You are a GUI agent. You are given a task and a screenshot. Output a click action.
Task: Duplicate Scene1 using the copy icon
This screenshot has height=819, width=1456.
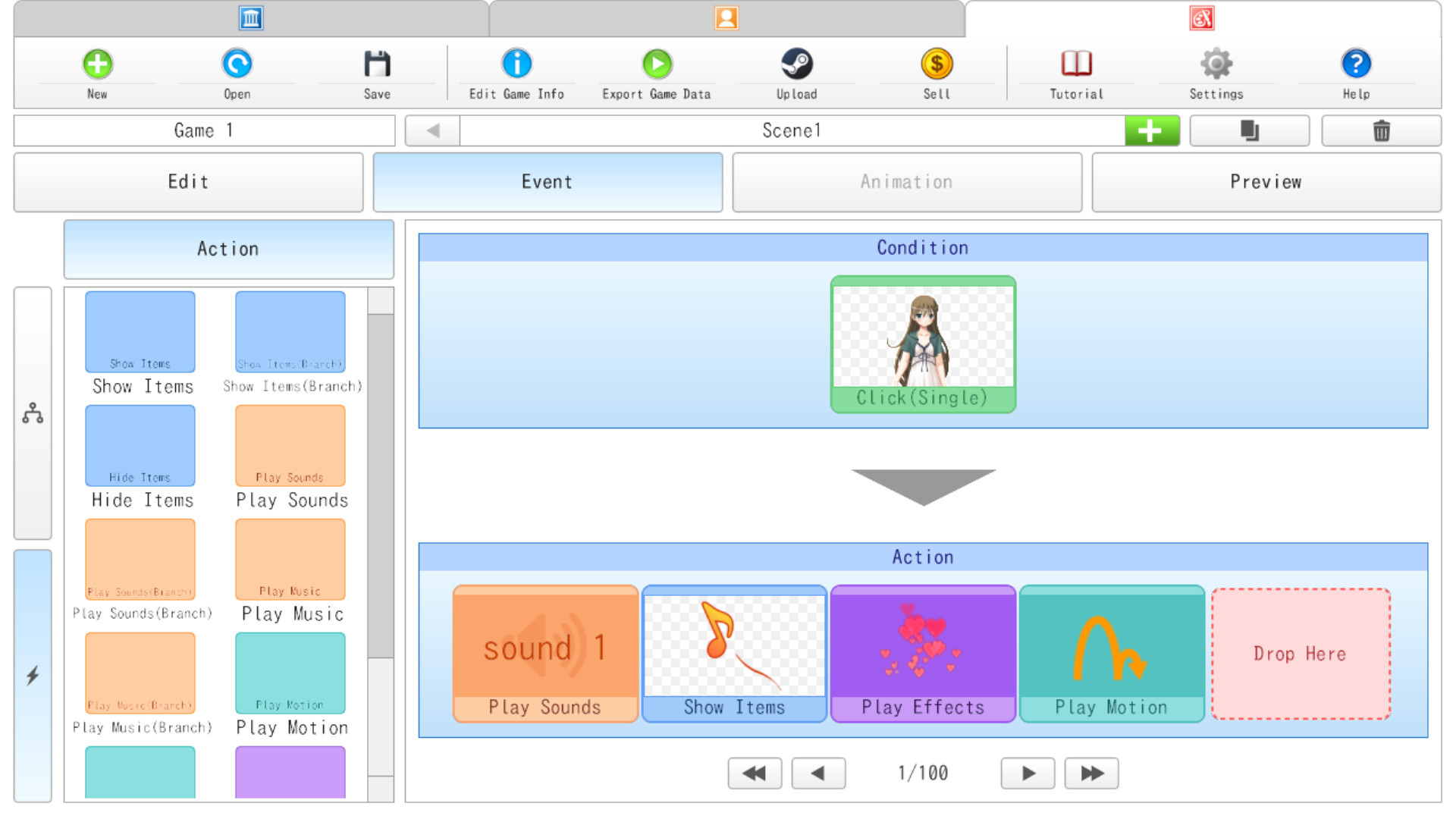coord(1248,130)
